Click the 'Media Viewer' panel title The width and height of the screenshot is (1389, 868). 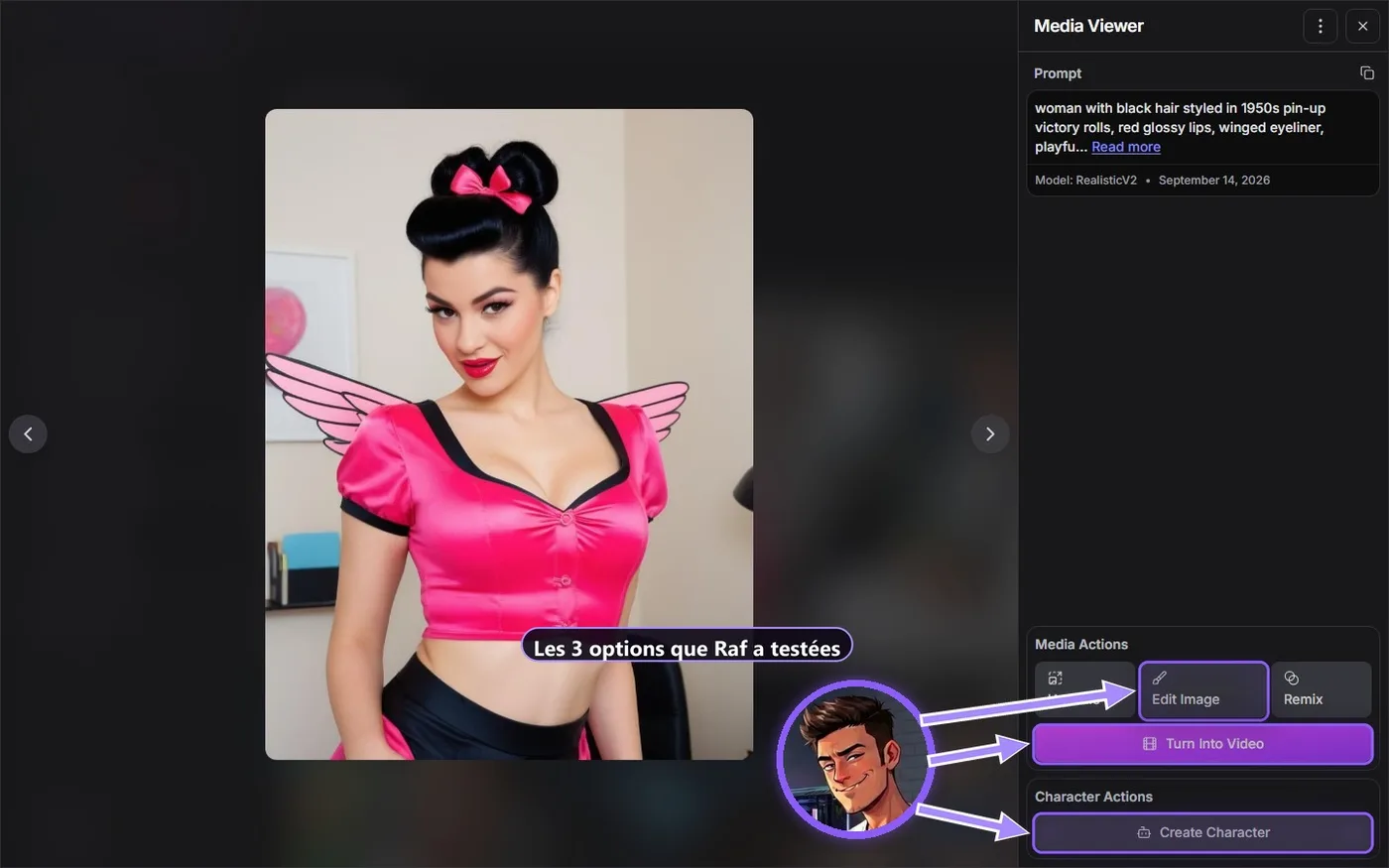pos(1088,26)
